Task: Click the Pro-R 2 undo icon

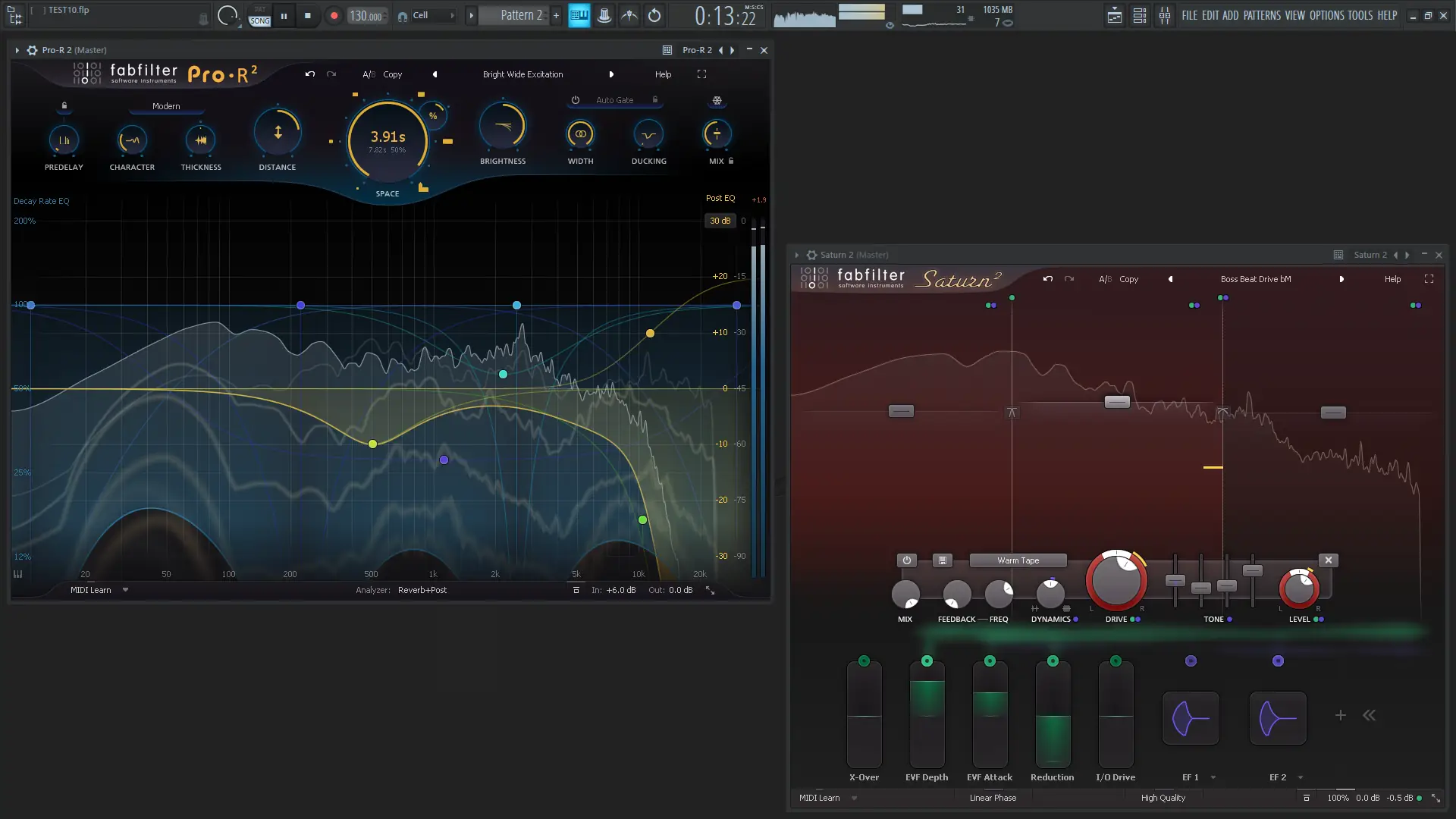Action: (309, 74)
